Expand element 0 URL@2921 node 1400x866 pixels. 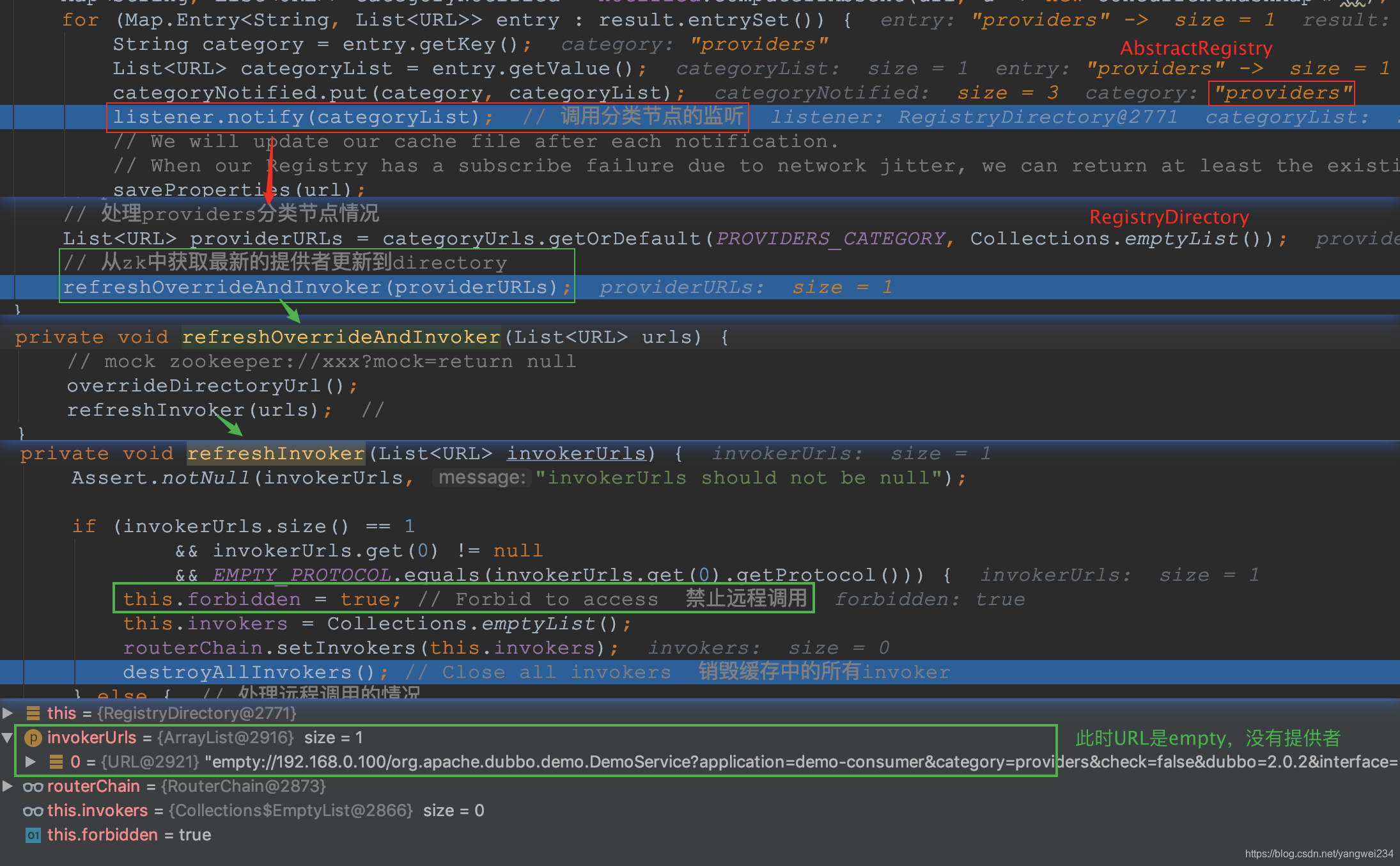30,762
